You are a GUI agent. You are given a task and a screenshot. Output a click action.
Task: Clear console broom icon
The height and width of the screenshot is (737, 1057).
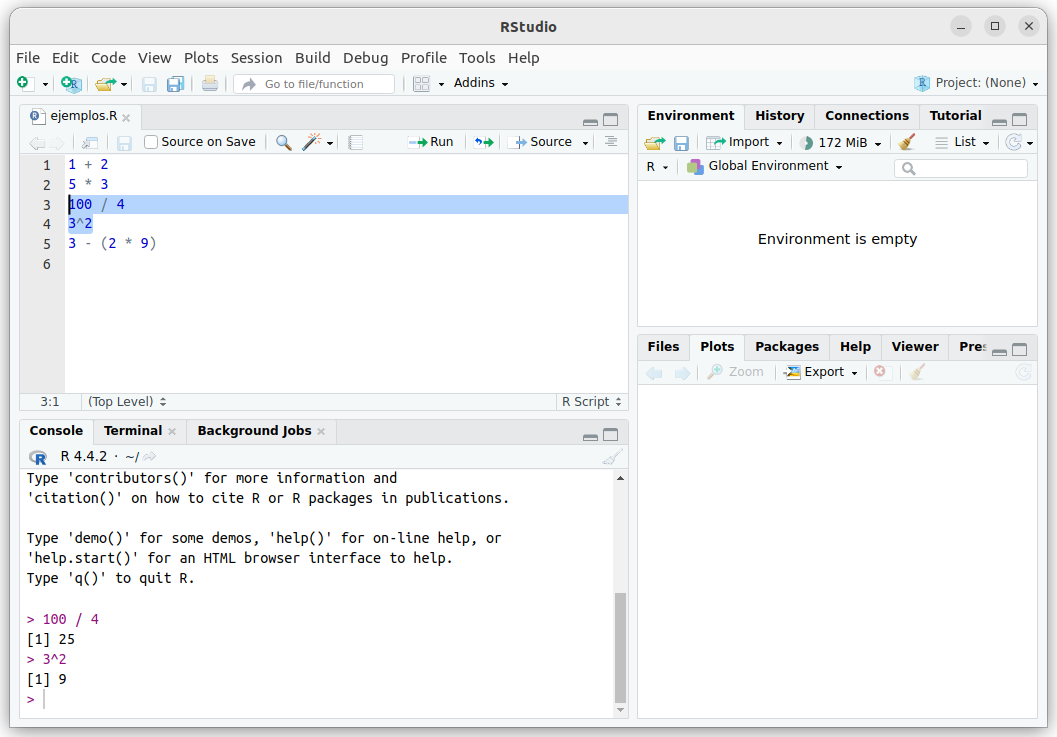612,457
